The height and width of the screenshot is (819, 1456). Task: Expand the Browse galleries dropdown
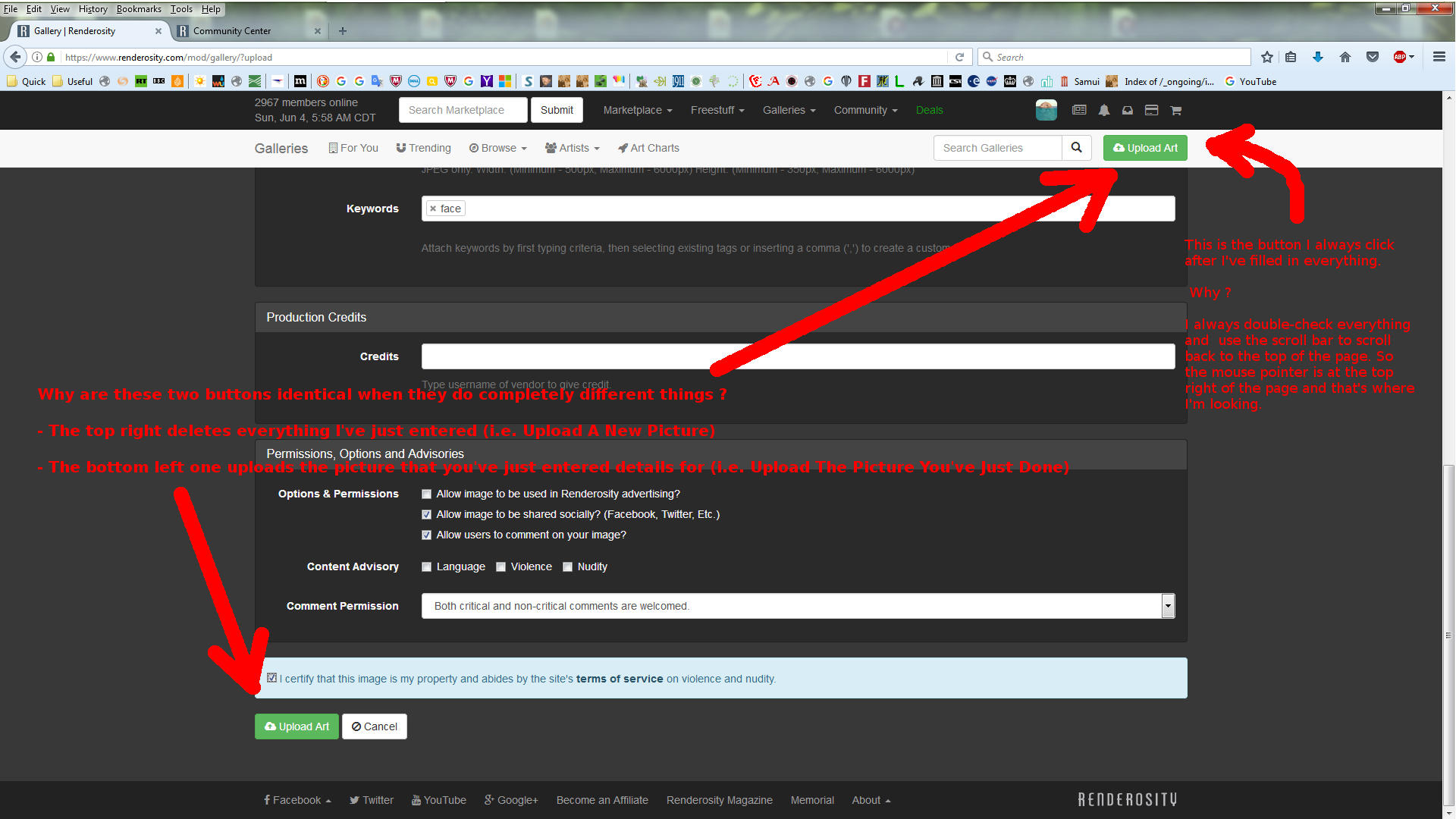pyautogui.click(x=498, y=149)
